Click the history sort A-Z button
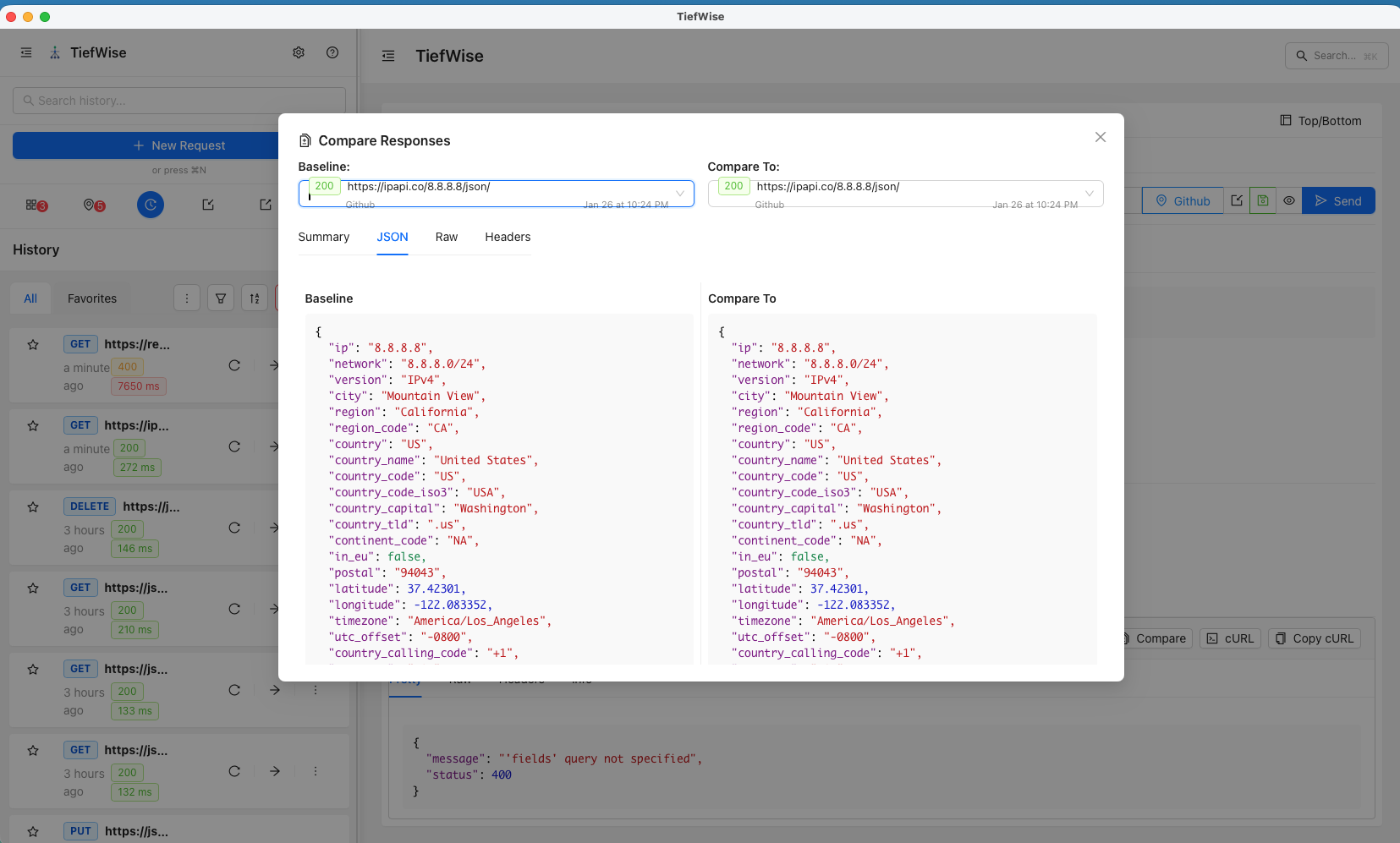The image size is (1400, 843). coord(255,298)
